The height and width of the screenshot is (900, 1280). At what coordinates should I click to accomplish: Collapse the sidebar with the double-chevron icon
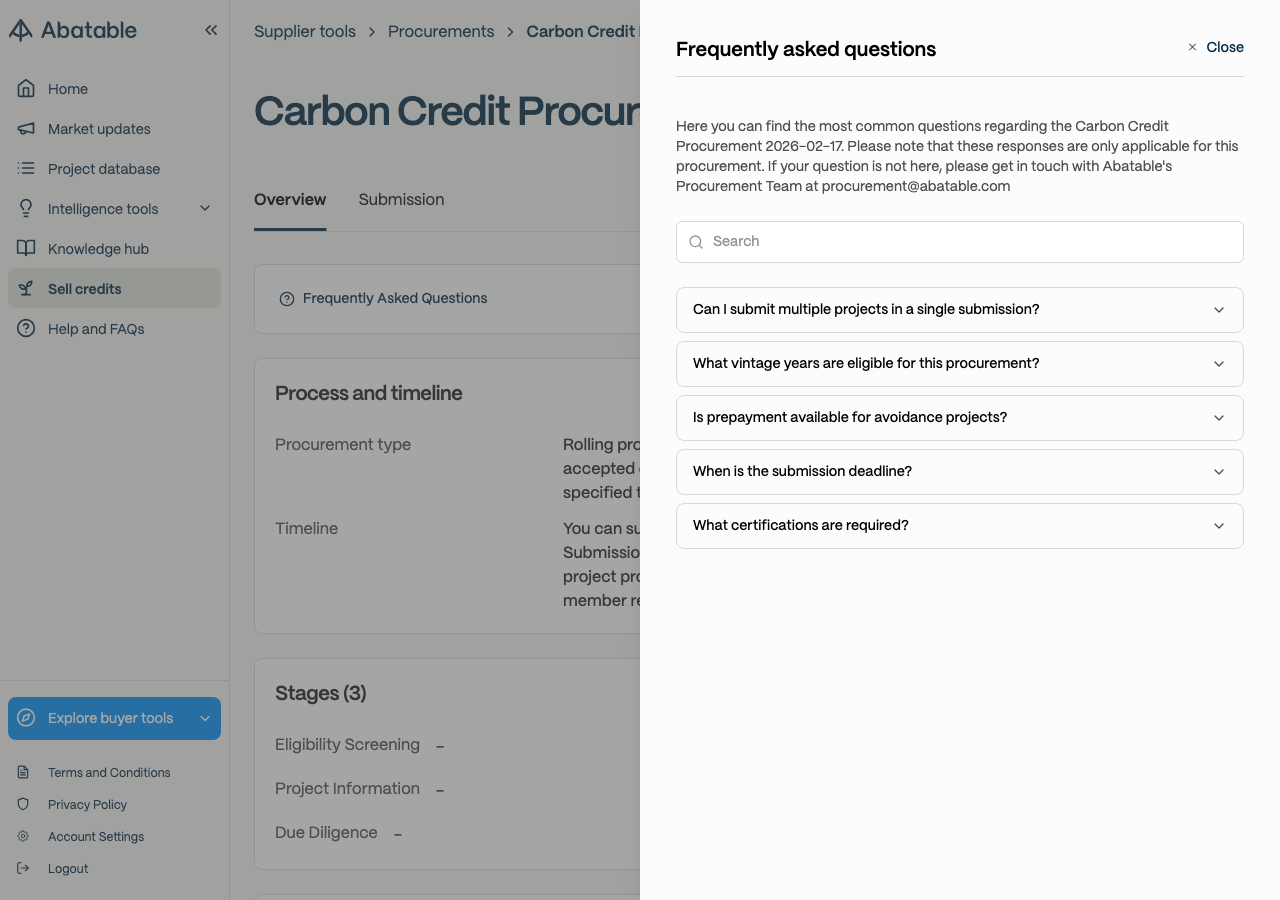[211, 30]
